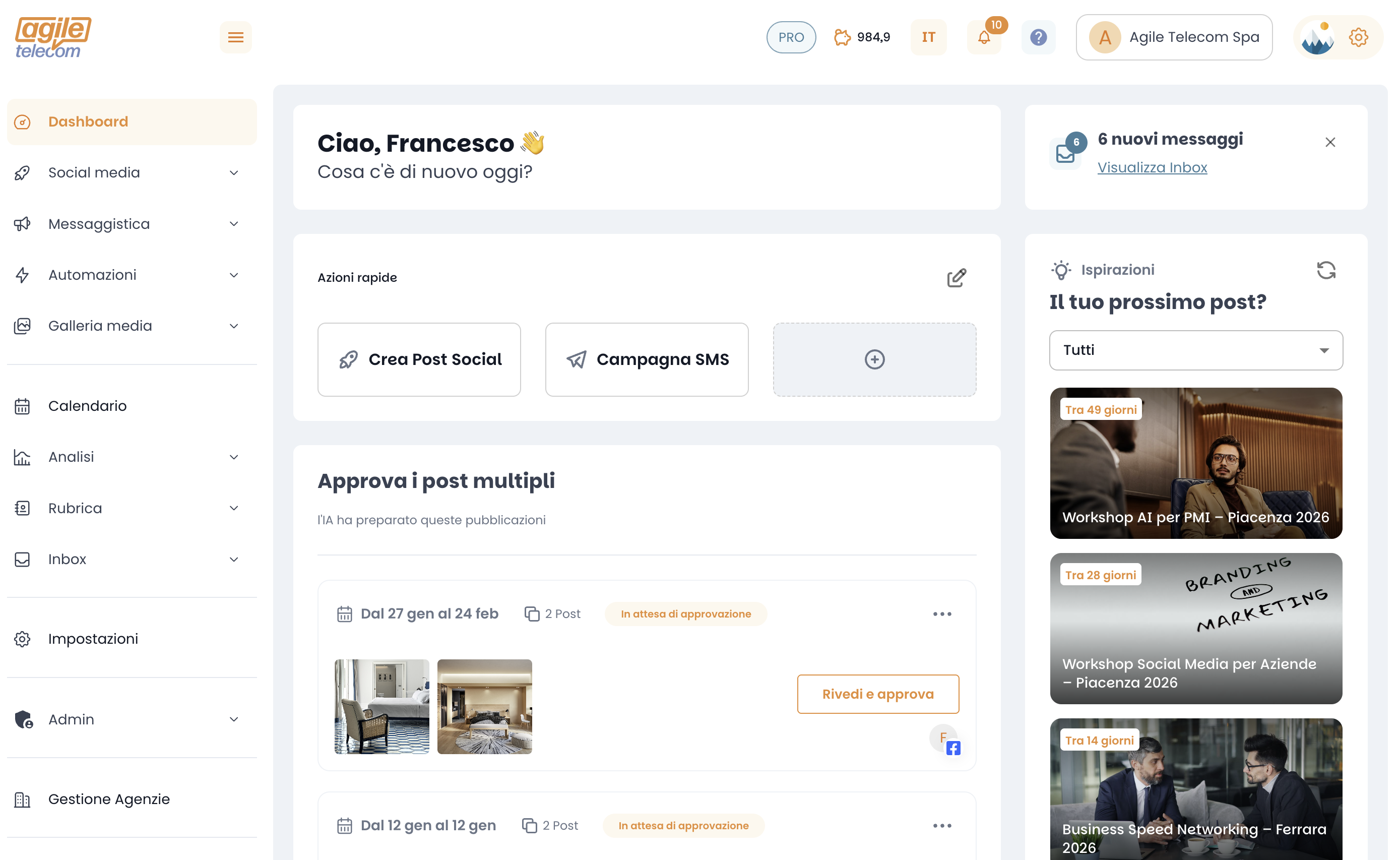Go to Impostazioni in the sidebar
The height and width of the screenshot is (860, 1400).
coord(93,639)
